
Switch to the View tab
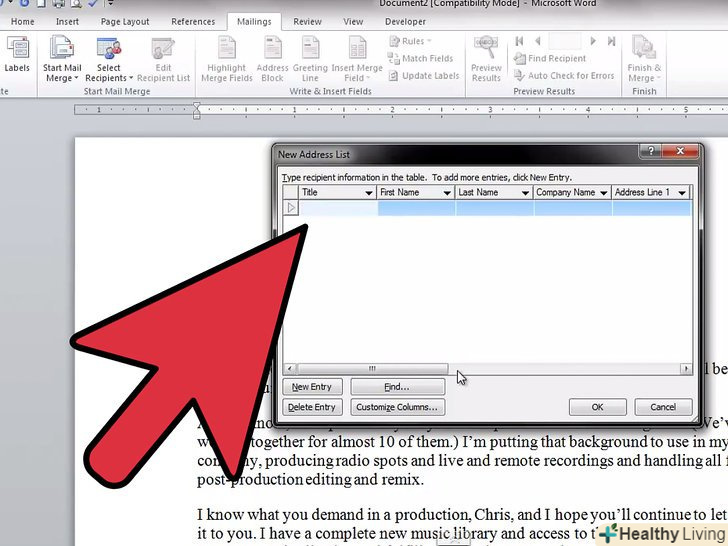point(353,22)
